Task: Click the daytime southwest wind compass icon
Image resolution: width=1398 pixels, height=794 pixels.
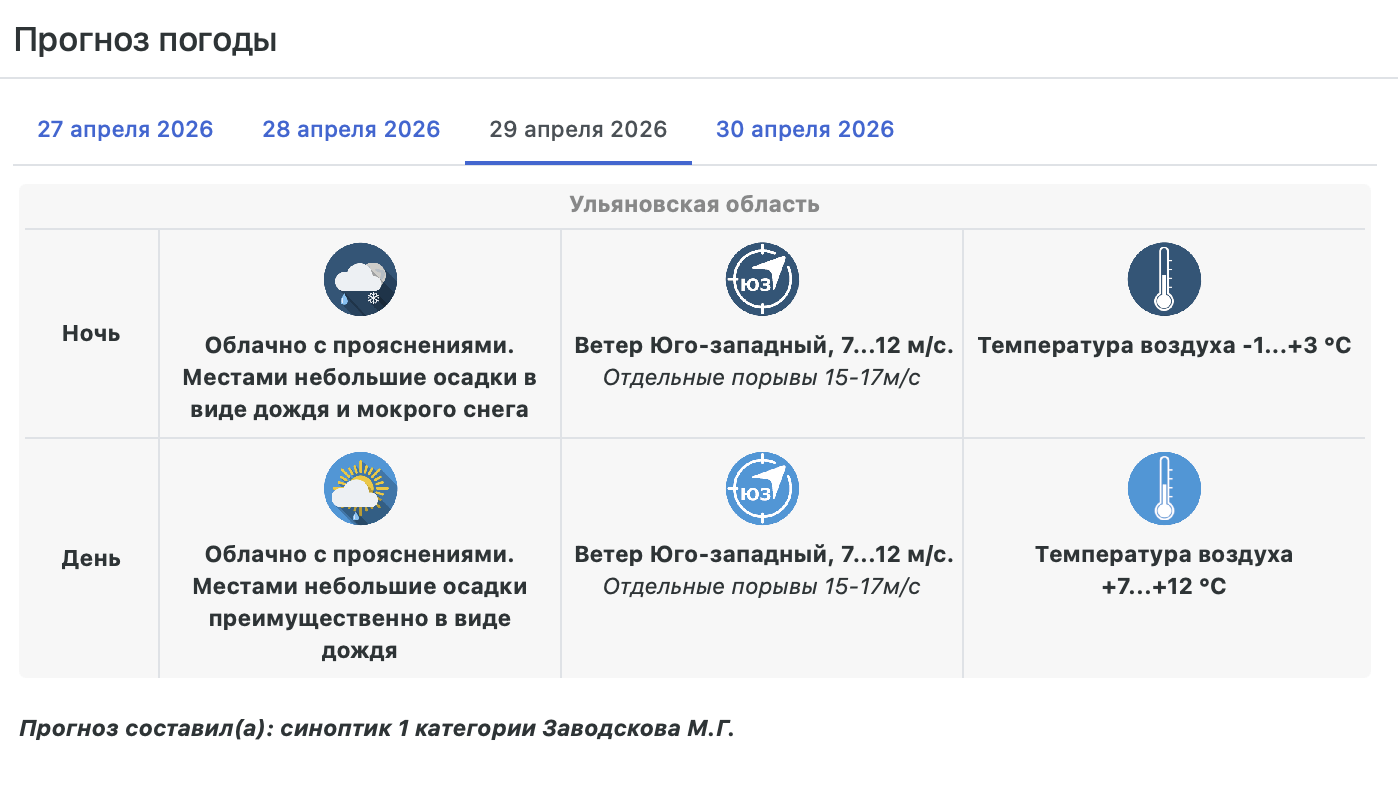Action: (762, 489)
